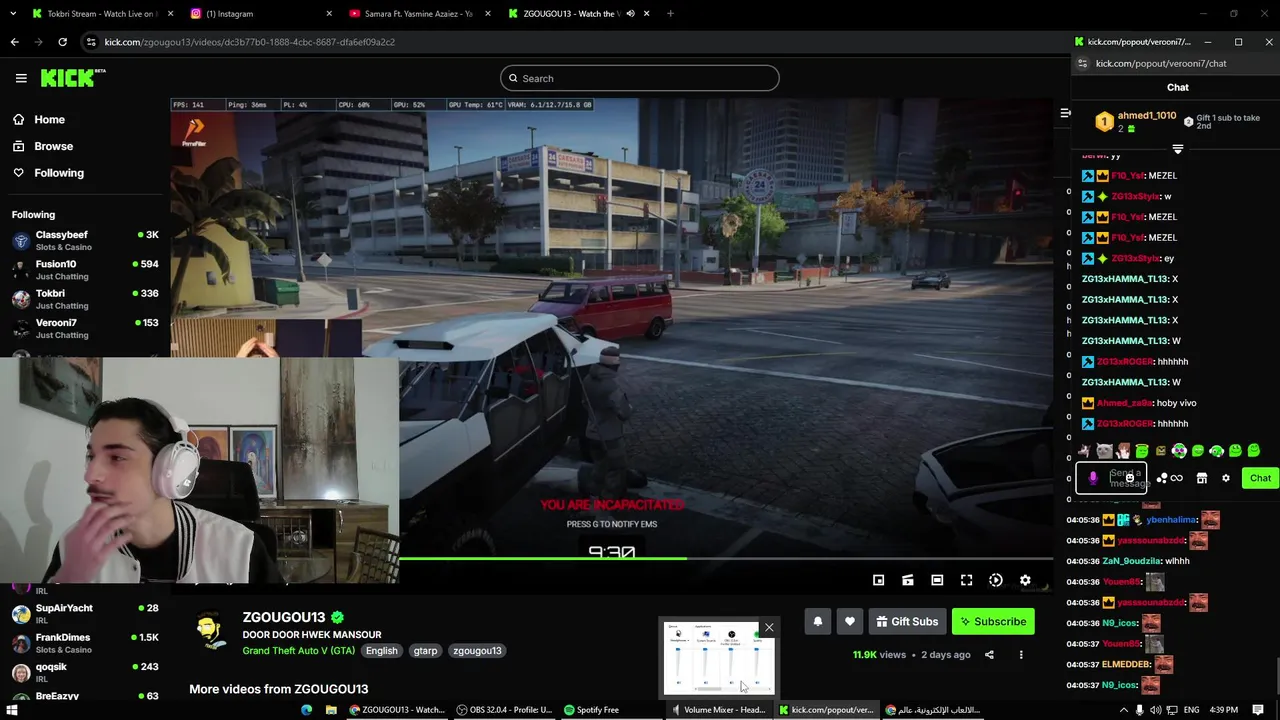Screen dimensions: 1280x720
Task: Open Home in the sidebar
Action: pyautogui.click(x=49, y=120)
